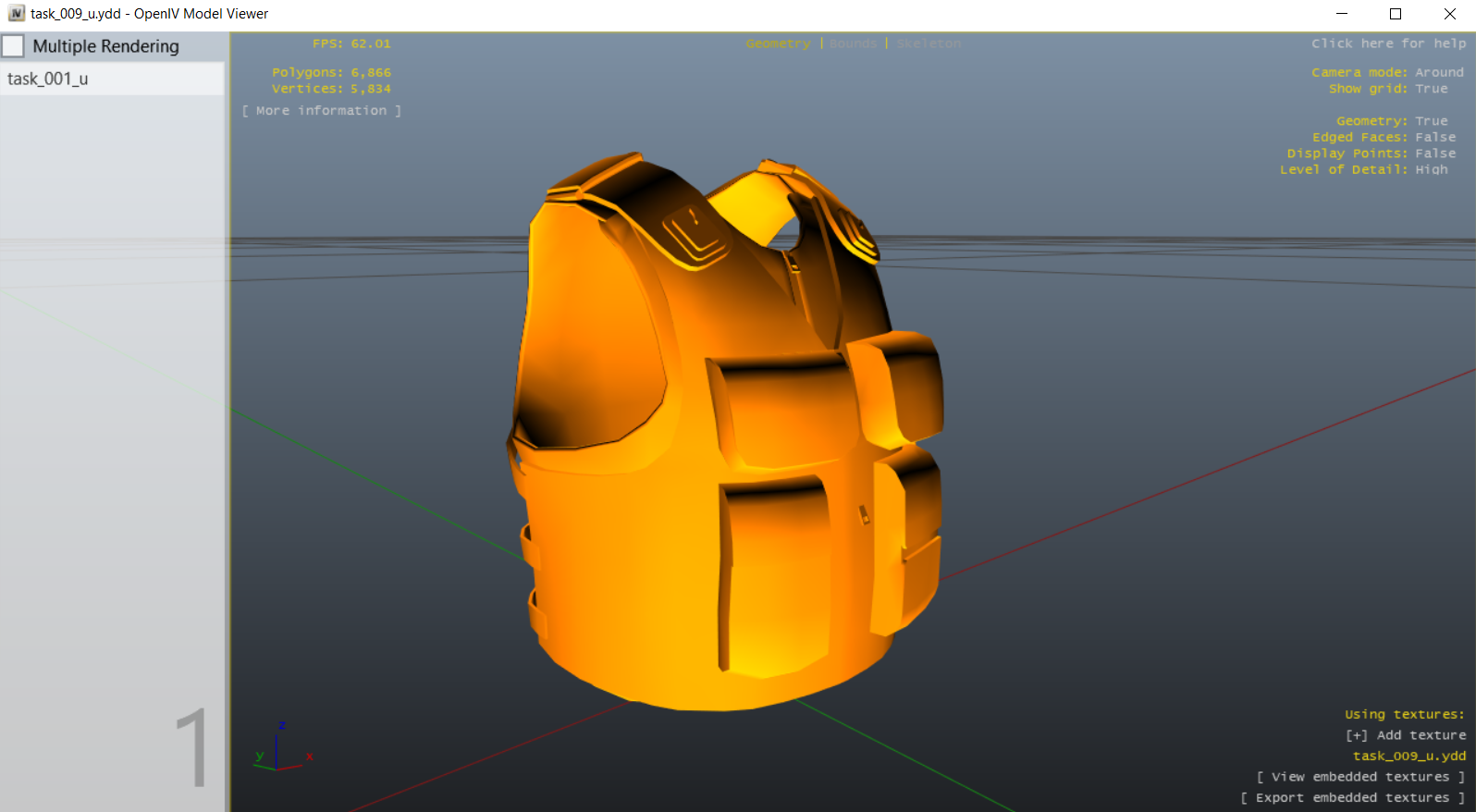Enable the Multiple Rendering checkbox

tap(13, 46)
